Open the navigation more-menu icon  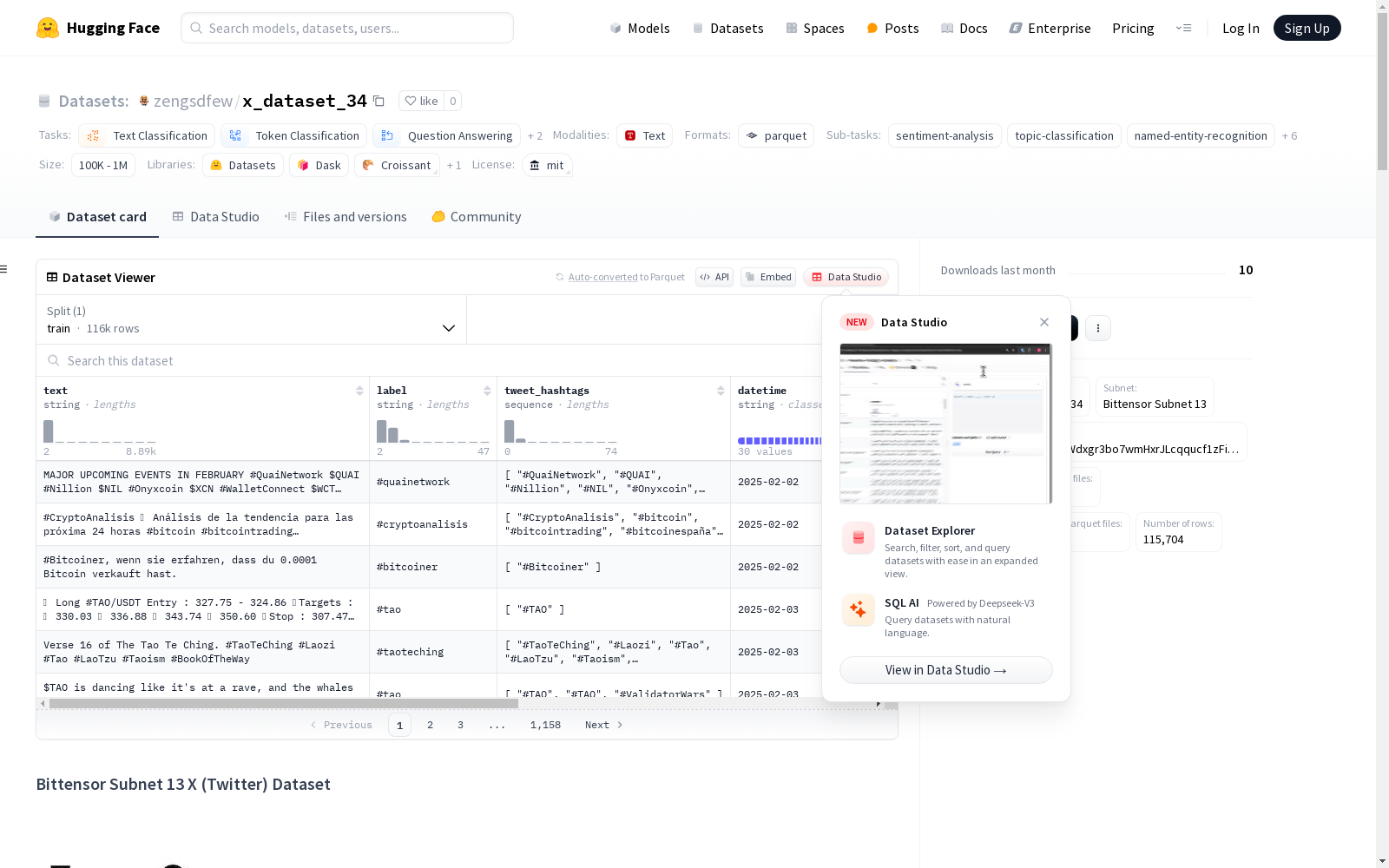coord(1183,28)
